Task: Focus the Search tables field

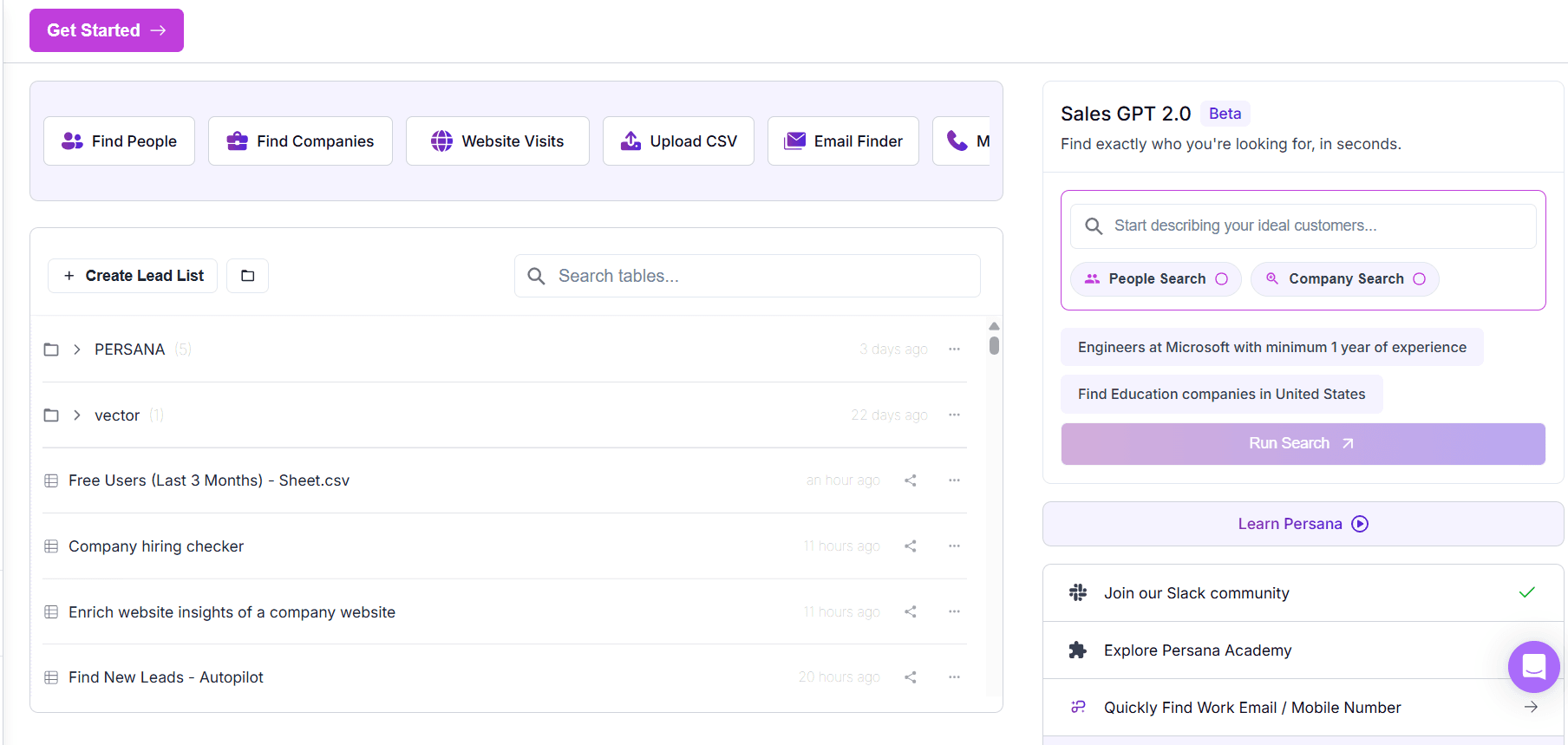Action: click(x=748, y=276)
